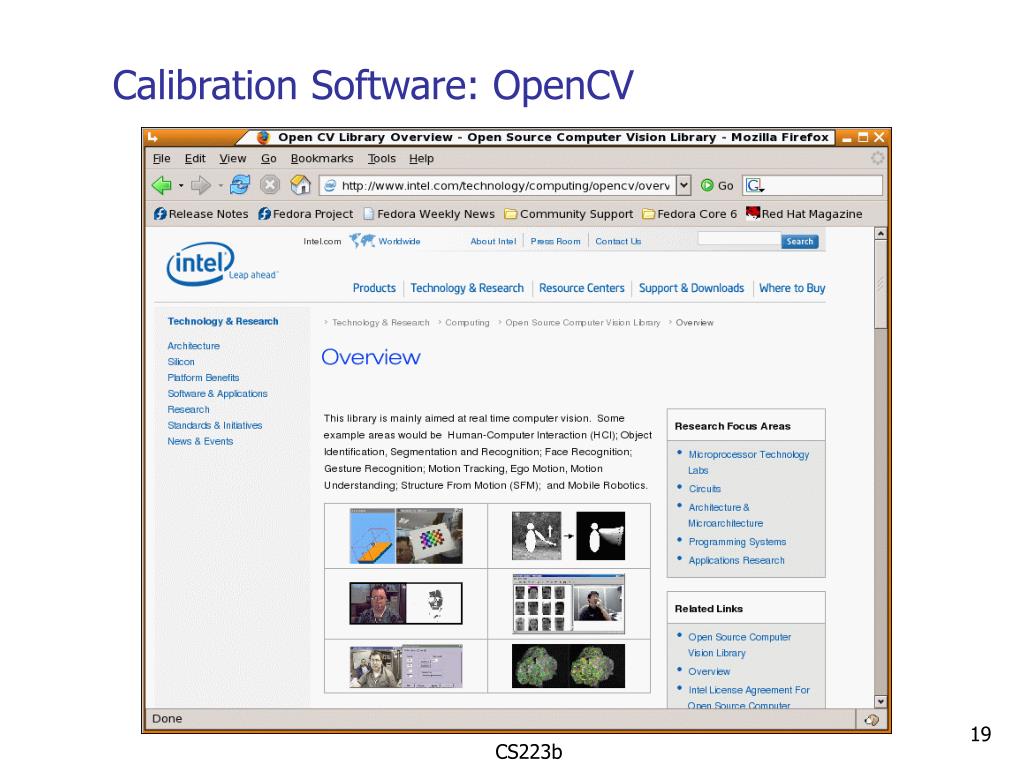Select Research in the left sidebar

tap(188, 409)
